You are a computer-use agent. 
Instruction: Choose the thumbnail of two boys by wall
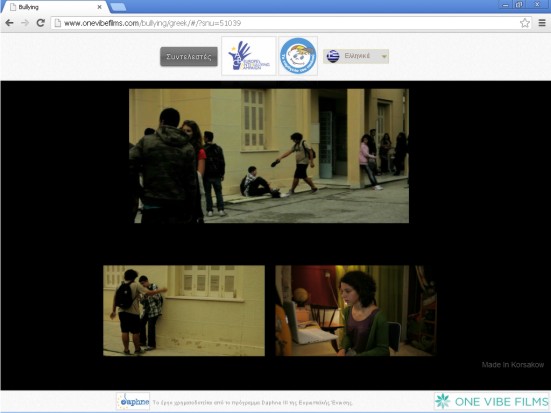(x=184, y=311)
